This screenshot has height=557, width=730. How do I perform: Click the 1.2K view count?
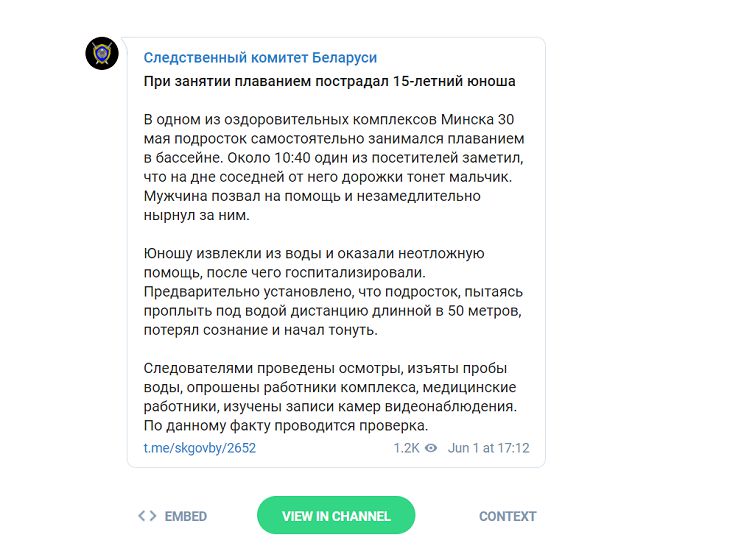click(406, 448)
